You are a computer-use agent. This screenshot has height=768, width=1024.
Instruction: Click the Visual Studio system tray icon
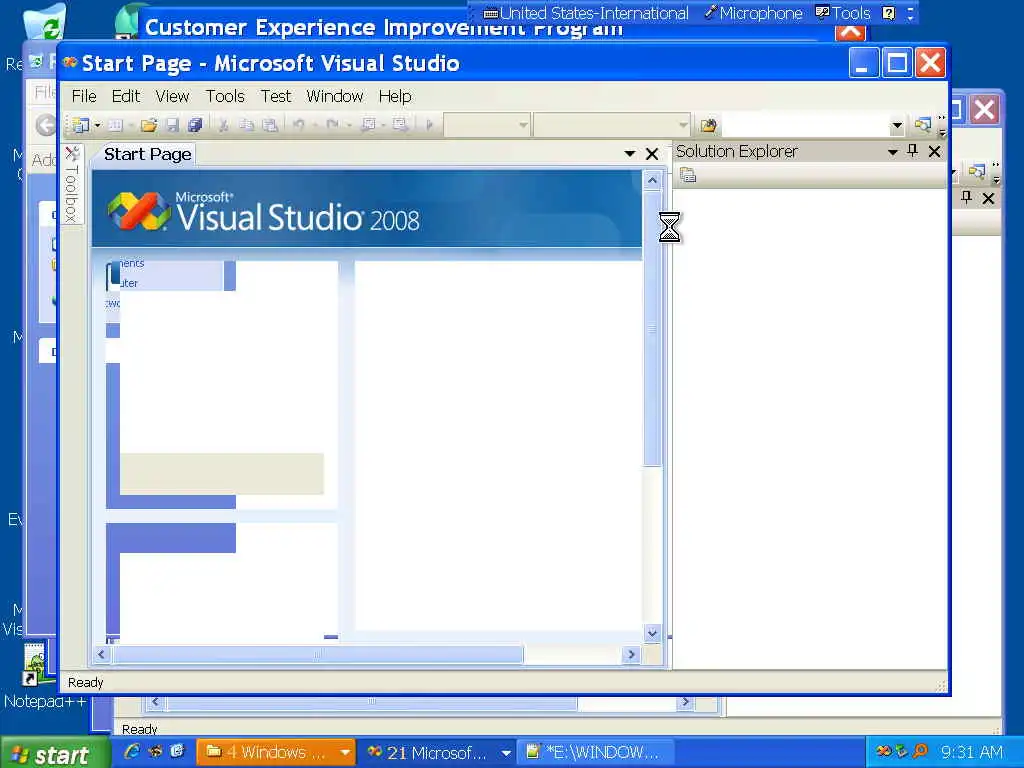tap(883, 751)
